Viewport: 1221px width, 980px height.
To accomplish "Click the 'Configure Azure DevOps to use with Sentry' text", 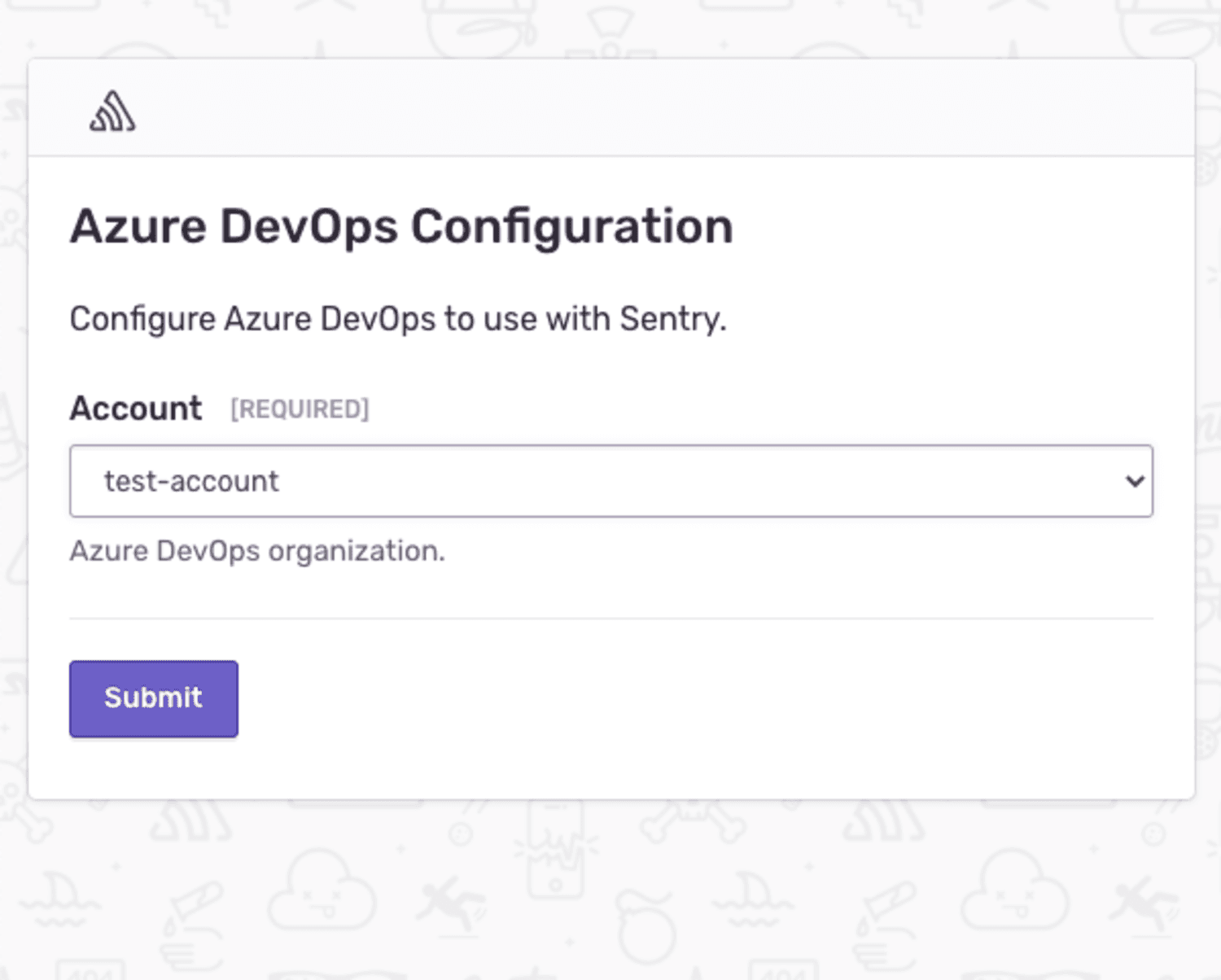I will click(x=400, y=318).
